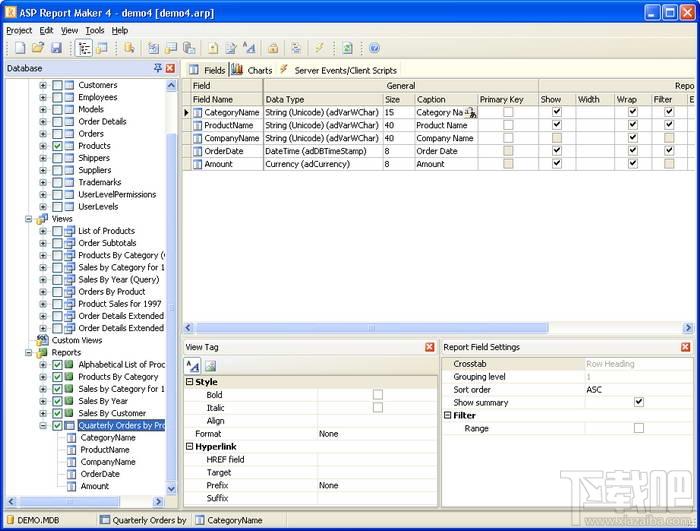Open the Help menu
This screenshot has width=700, height=531.
pyautogui.click(x=120, y=30)
